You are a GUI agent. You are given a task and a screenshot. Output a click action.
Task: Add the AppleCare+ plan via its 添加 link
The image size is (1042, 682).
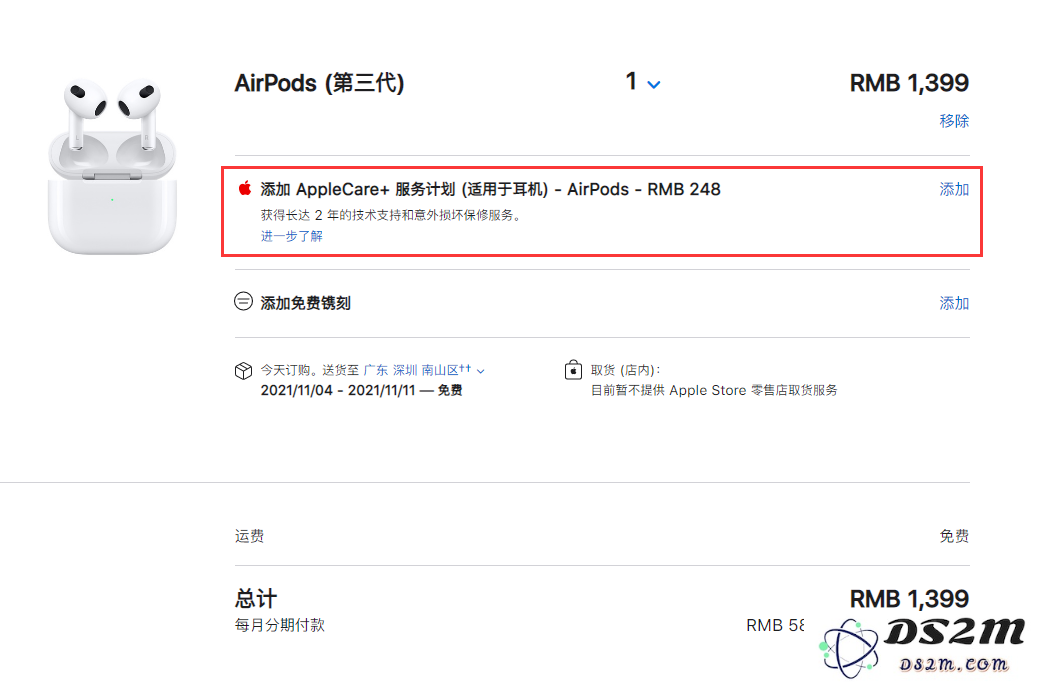(x=954, y=189)
